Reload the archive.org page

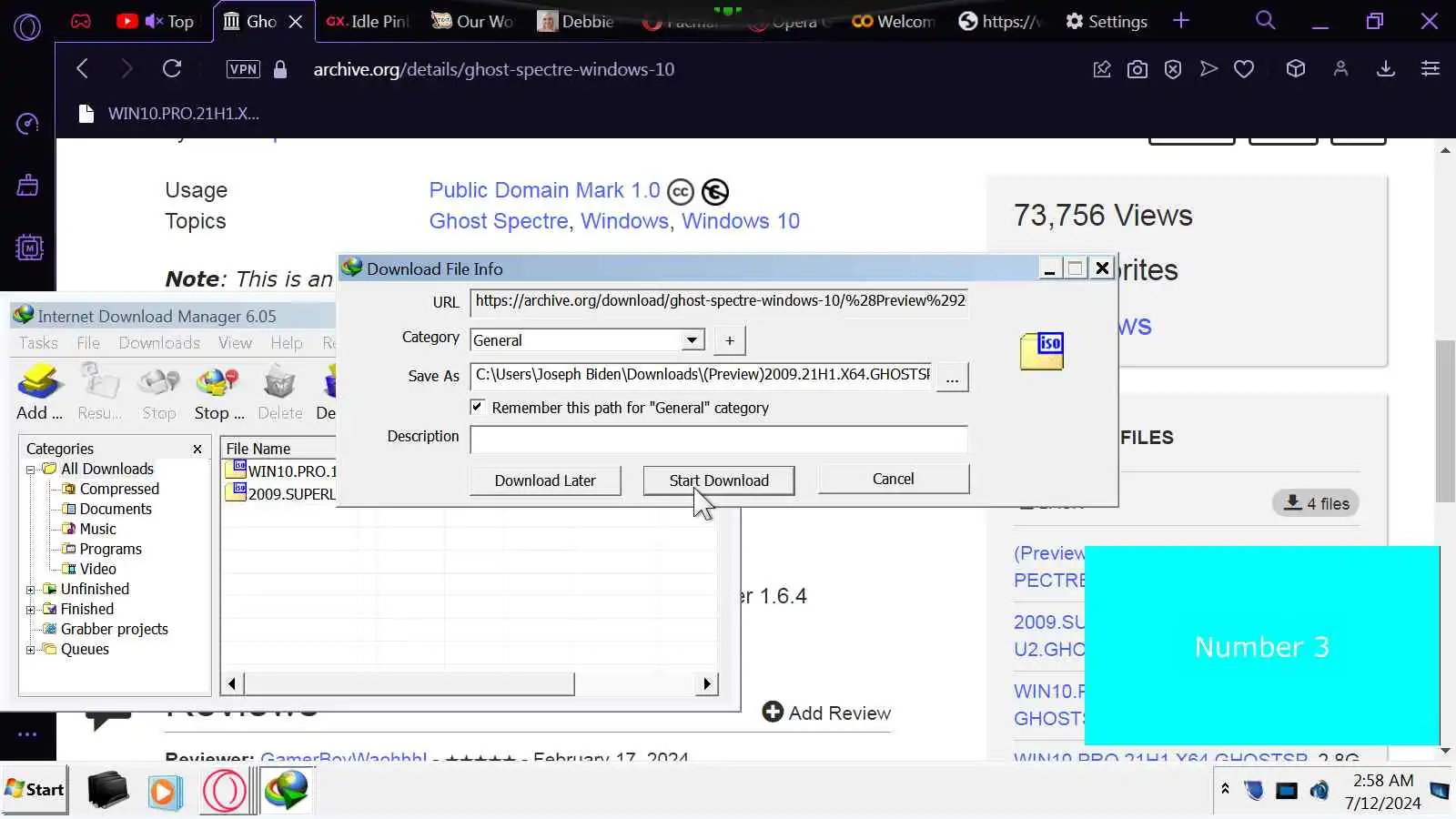click(x=172, y=69)
